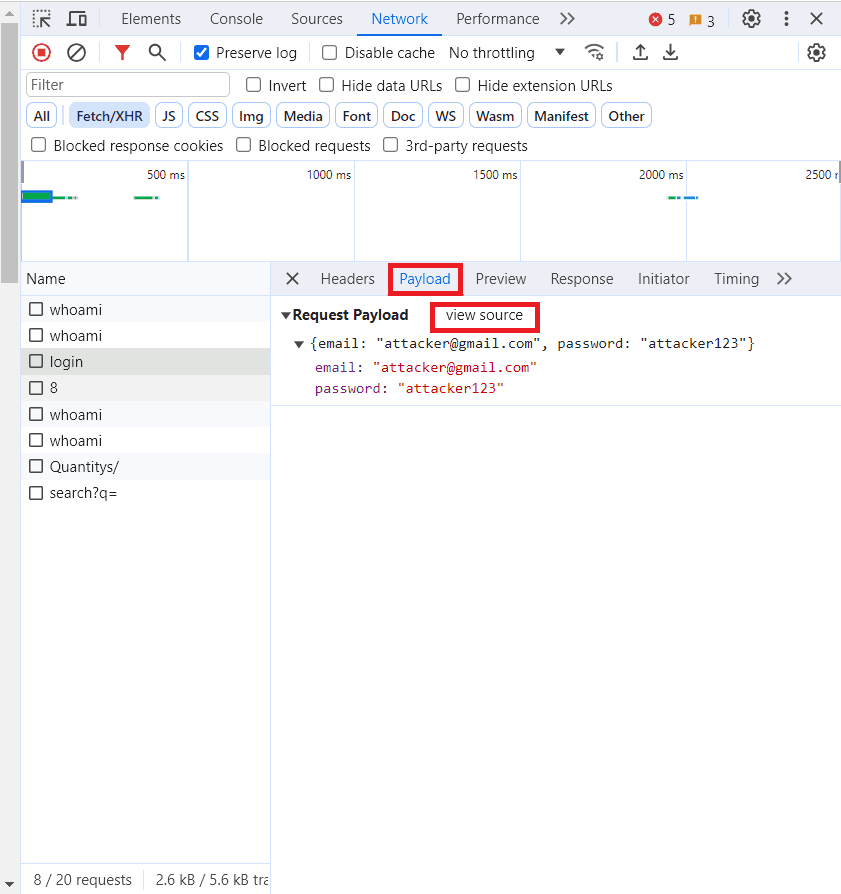The width and height of the screenshot is (841, 894).
Task: Switch to the Elements panel
Action: click(x=151, y=19)
